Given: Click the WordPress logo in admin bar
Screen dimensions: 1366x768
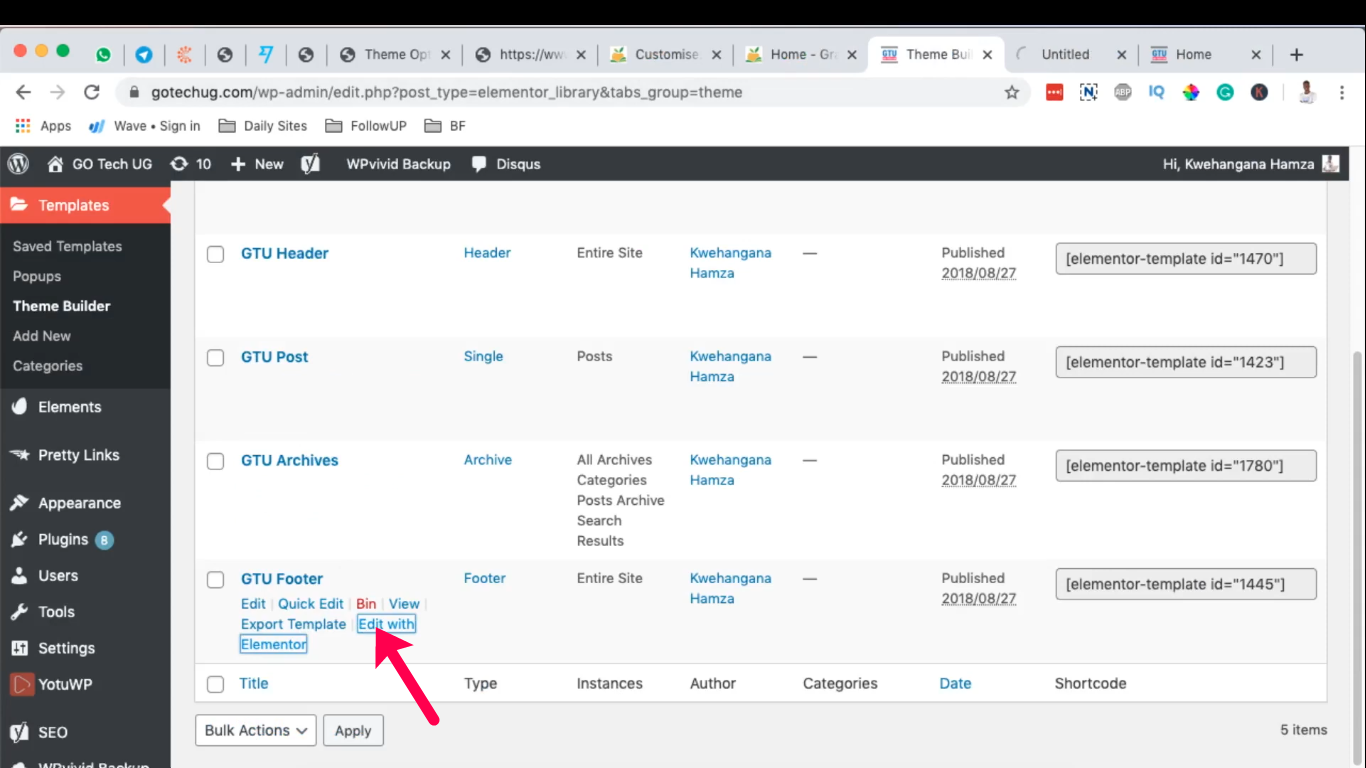Looking at the screenshot, I should (19, 164).
